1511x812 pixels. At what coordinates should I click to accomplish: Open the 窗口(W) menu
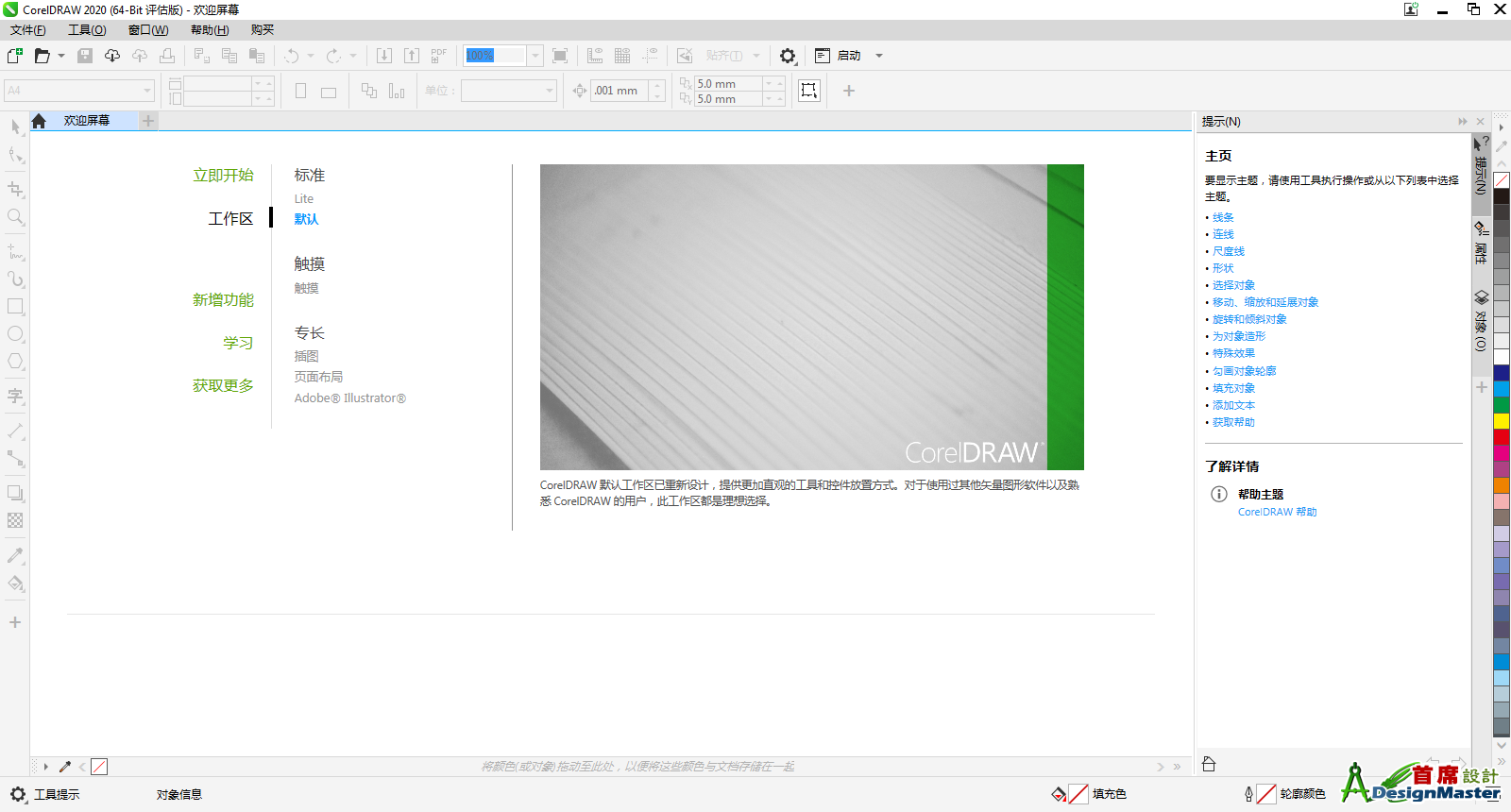(148, 30)
